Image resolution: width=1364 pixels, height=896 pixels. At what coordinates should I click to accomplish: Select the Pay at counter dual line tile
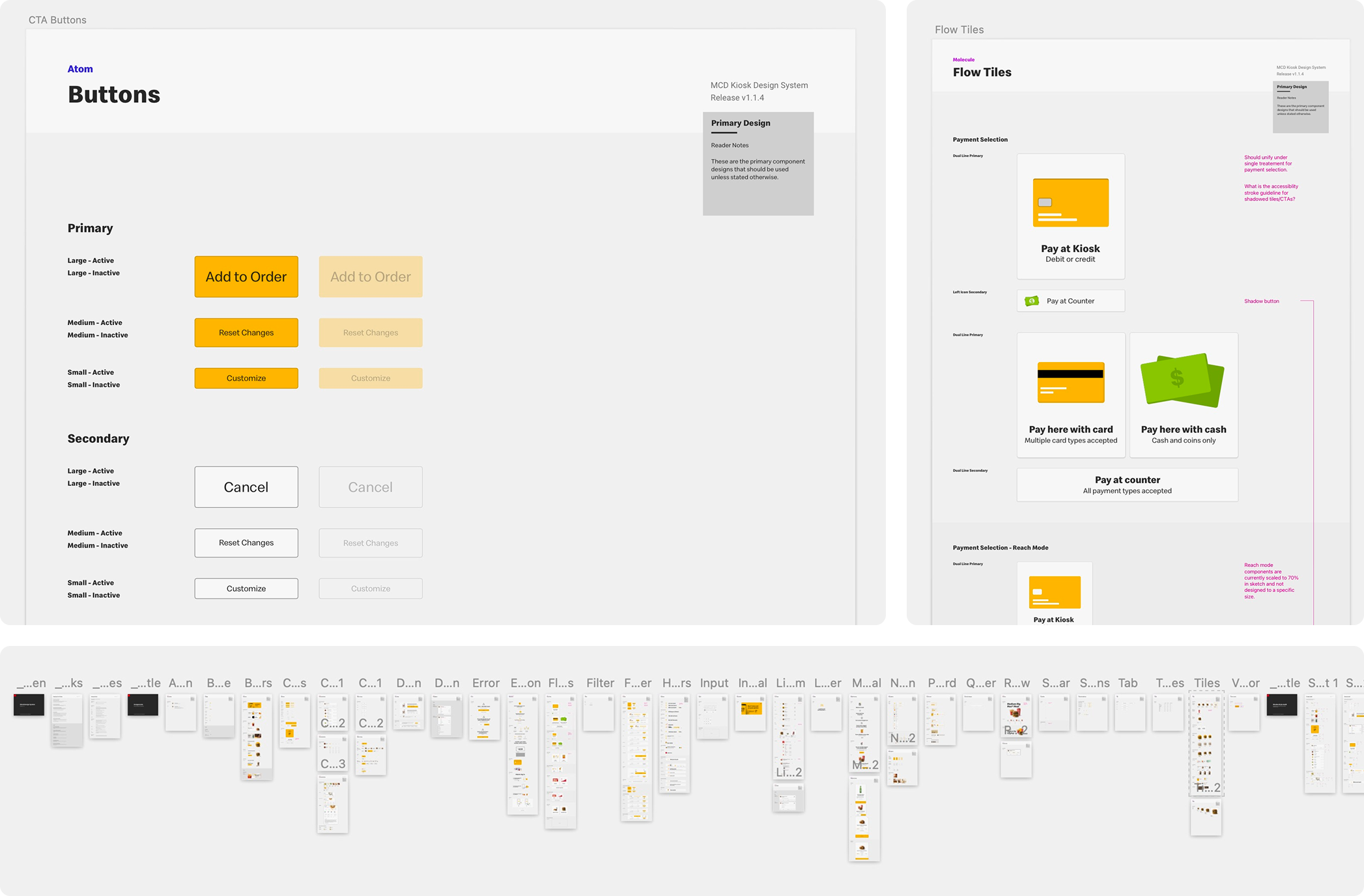[x=1127, y=485]
